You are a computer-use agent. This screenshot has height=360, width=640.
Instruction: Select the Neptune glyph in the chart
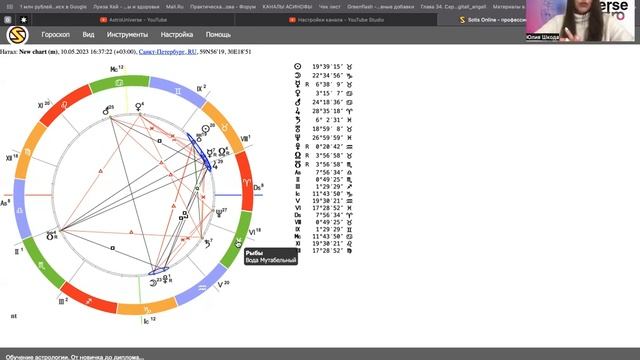click(219, 213)
